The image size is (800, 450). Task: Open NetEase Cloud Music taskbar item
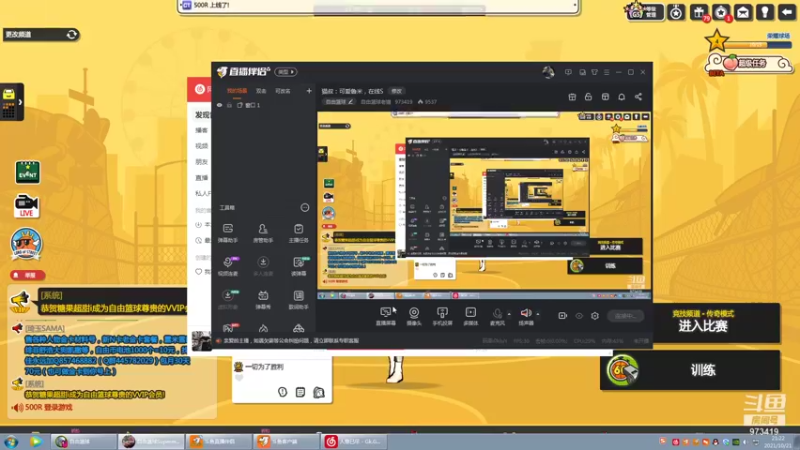[x=354, y=441]
